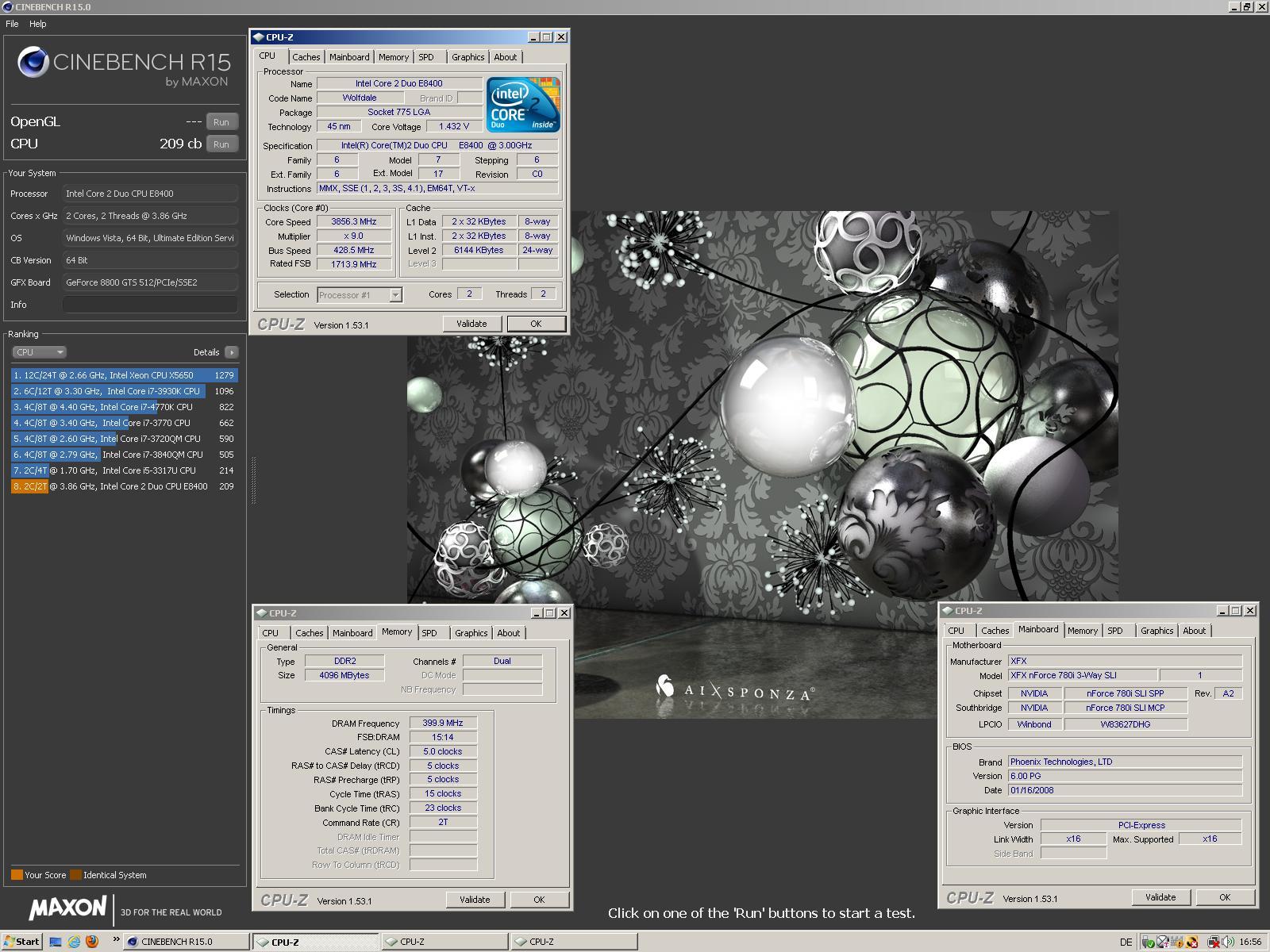
Task: Run the CPU benchmark
Action: (x=221, y=144)
